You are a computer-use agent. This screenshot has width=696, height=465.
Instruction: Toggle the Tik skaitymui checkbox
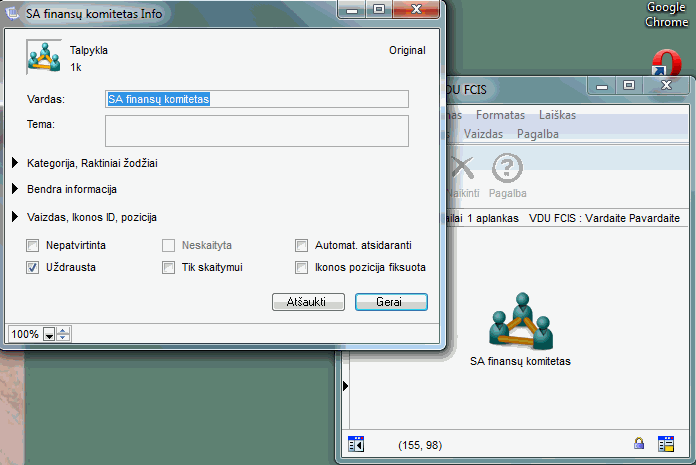click(169, 267)
